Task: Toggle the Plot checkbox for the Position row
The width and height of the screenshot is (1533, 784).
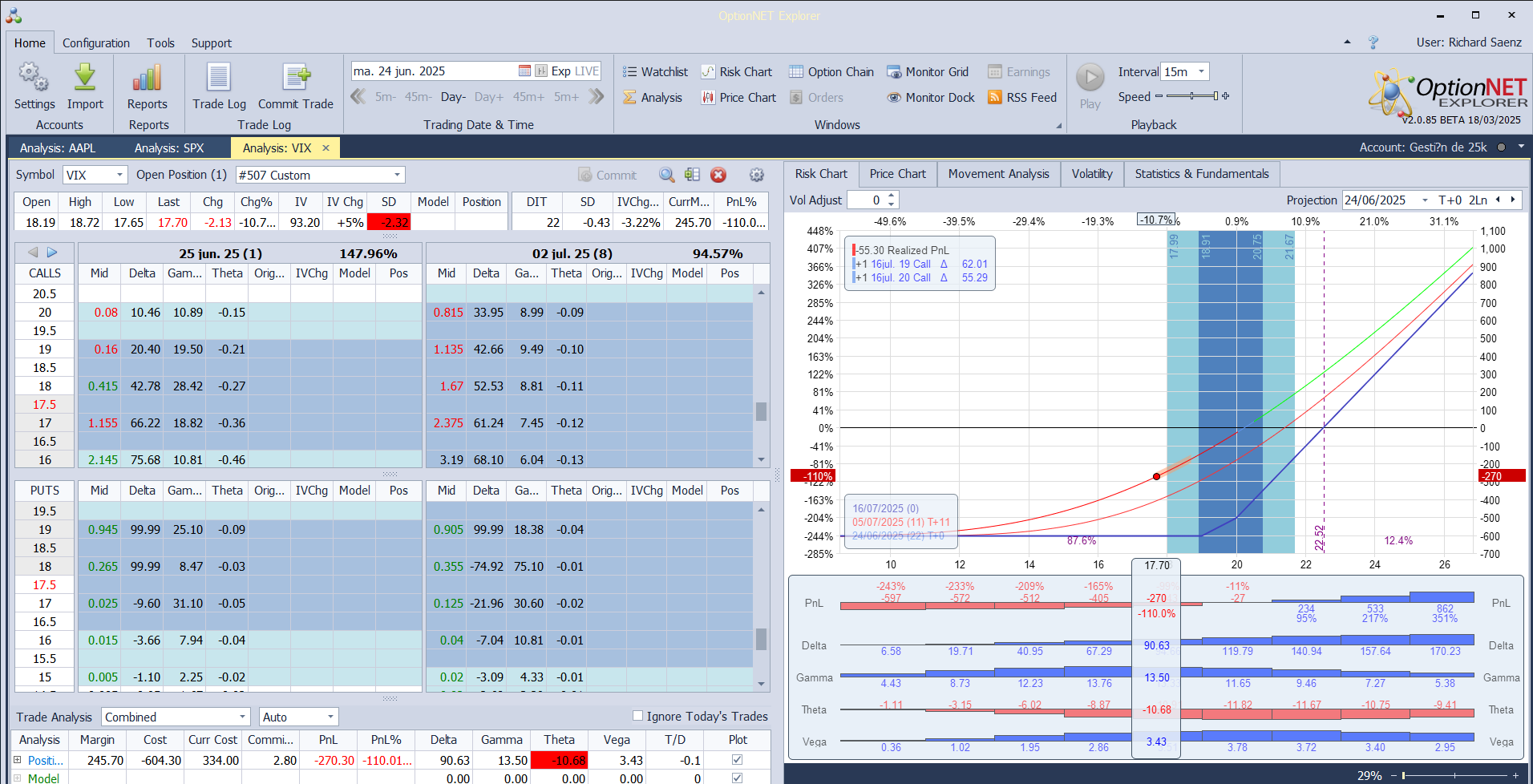Action: click(738, 760)
